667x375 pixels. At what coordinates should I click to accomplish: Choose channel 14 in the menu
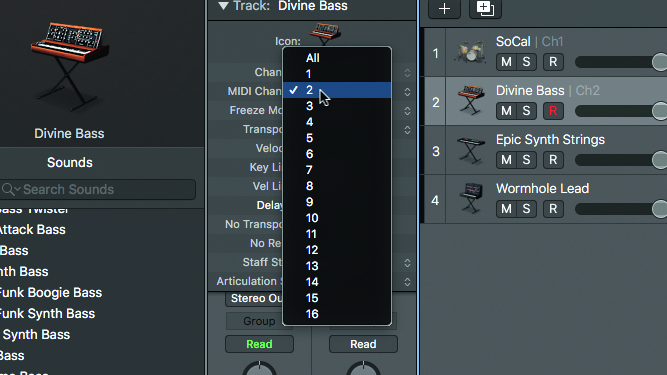click(337, 282)
